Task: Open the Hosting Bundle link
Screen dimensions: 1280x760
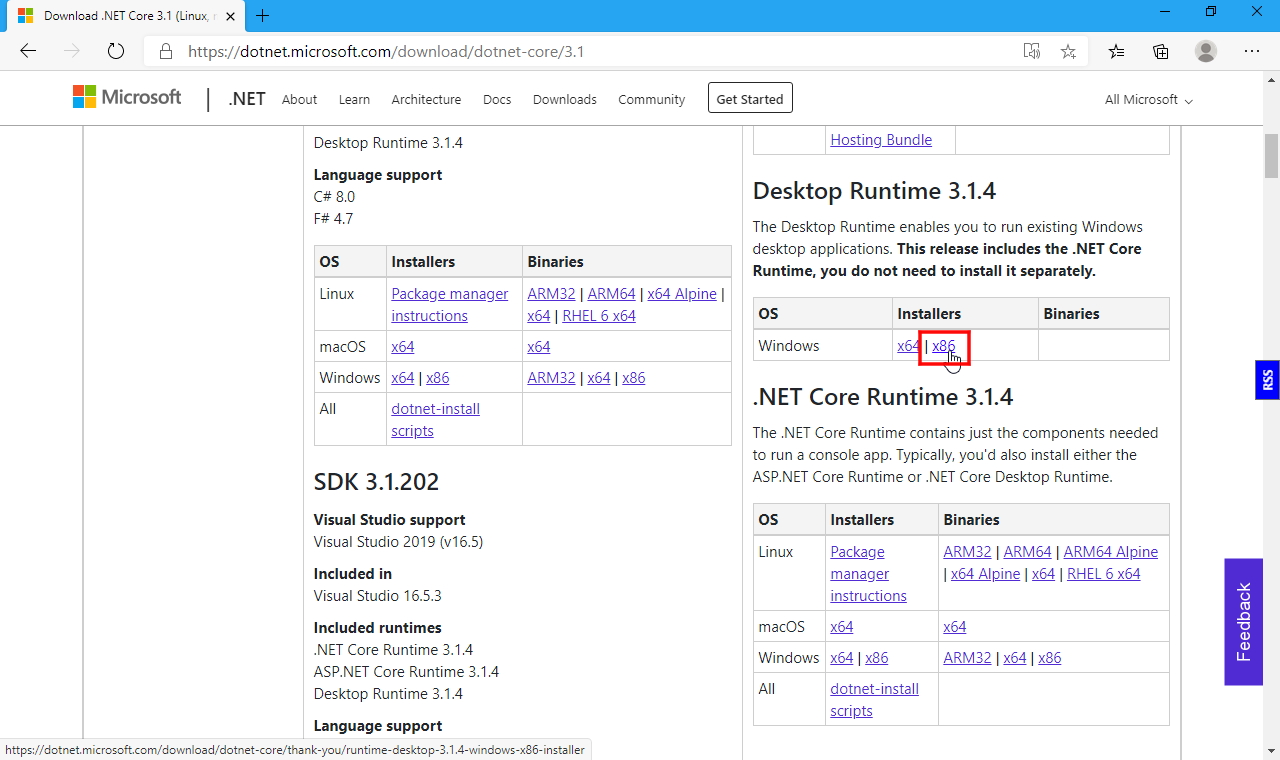Action: (x=881, y=140)
